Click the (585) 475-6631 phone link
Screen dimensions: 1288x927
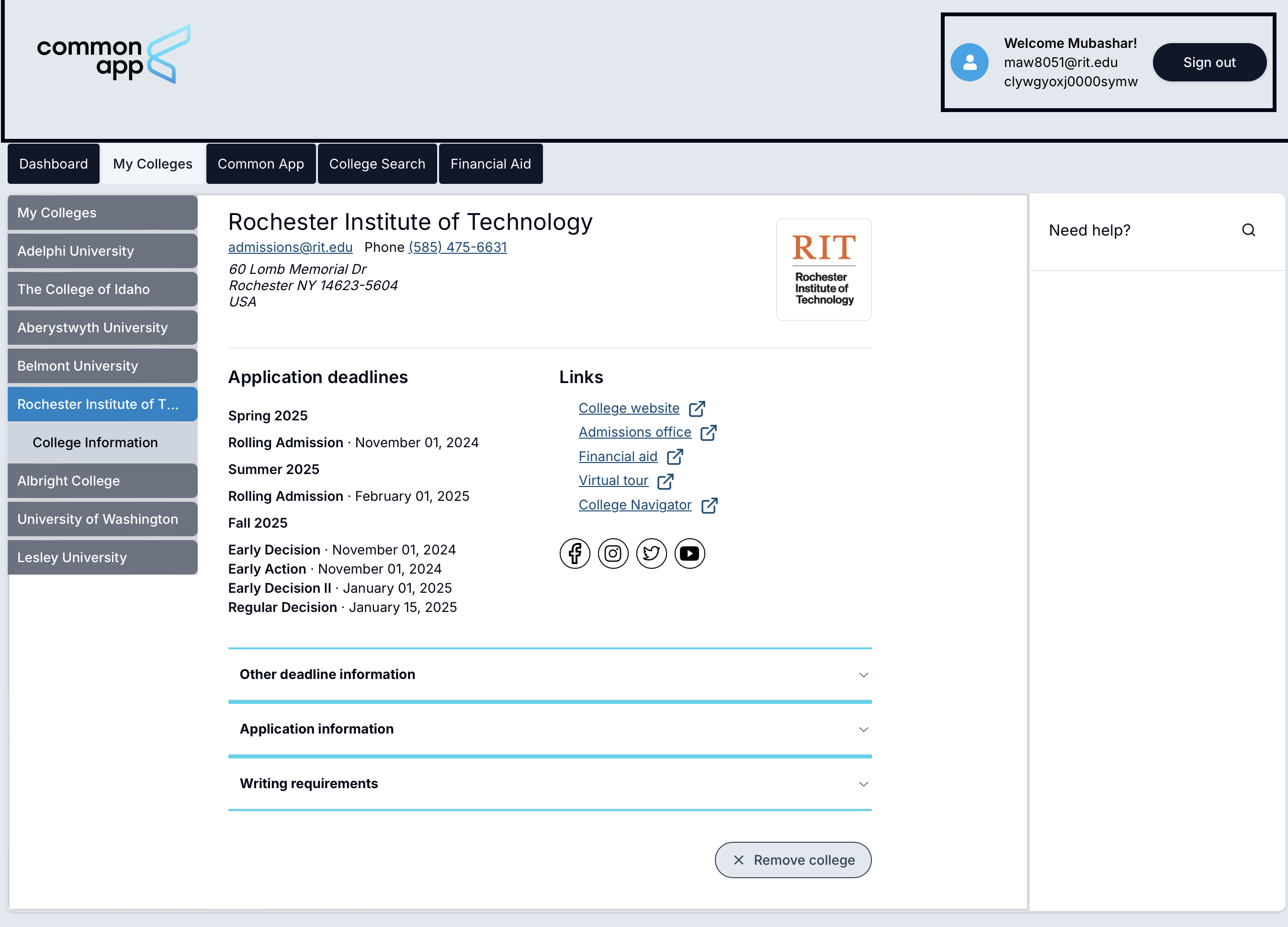(458, 247)
